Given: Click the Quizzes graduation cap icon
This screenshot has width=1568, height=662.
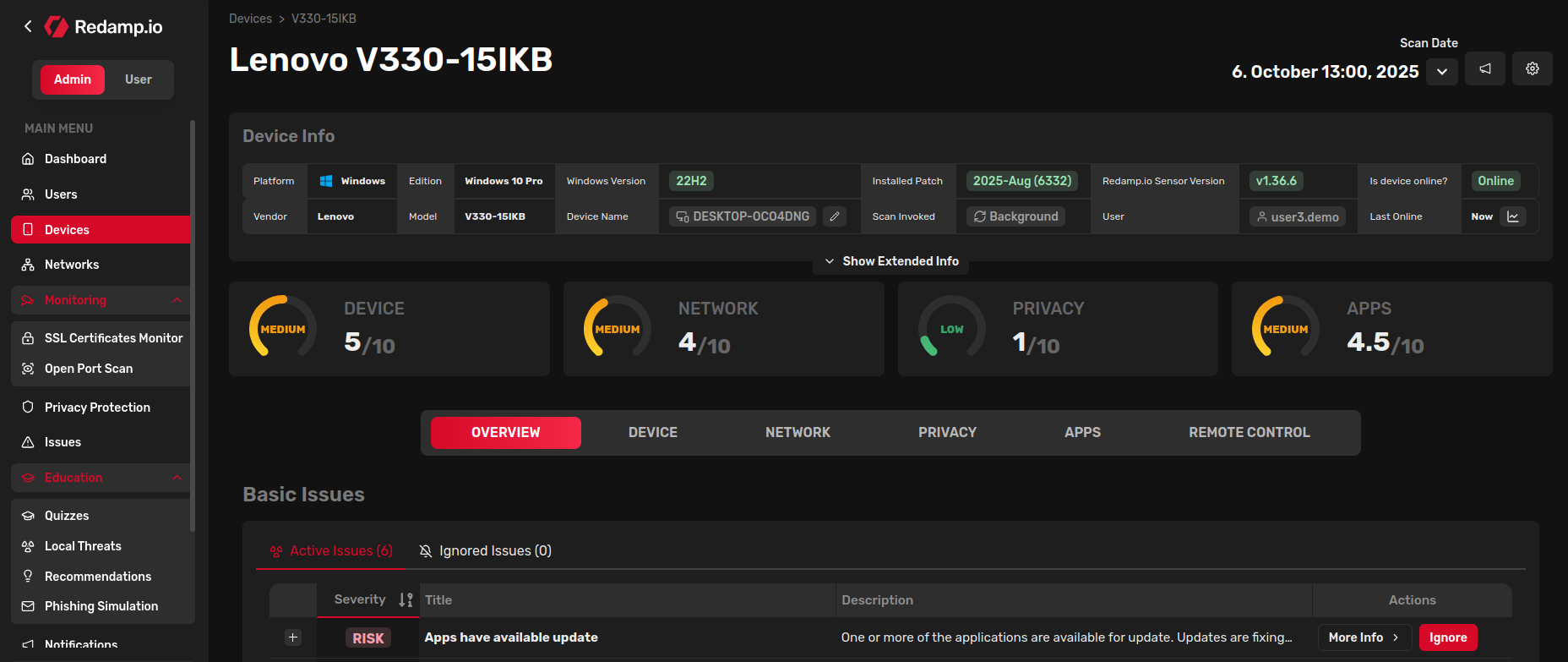Looking at the screenshot, I should pyautogui.click(x=28, y=516).
